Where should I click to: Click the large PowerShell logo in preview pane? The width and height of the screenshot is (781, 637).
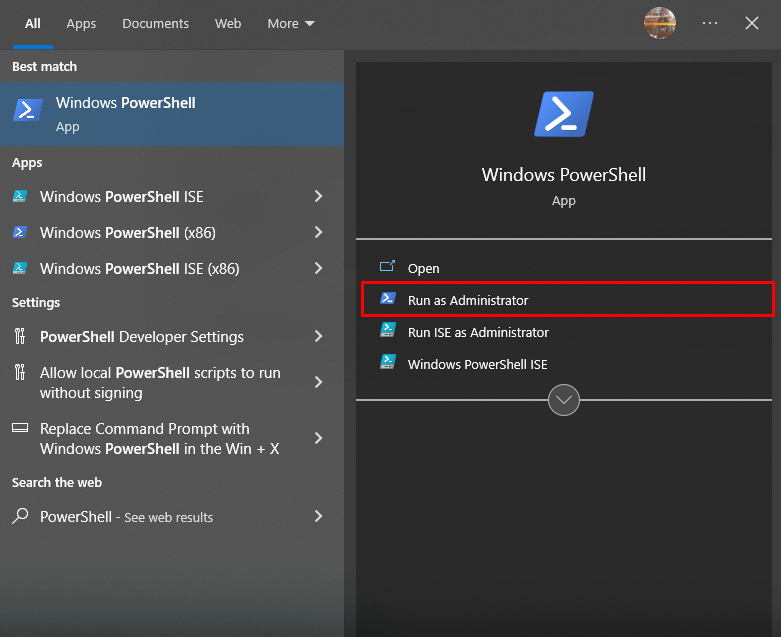(564, 114)
